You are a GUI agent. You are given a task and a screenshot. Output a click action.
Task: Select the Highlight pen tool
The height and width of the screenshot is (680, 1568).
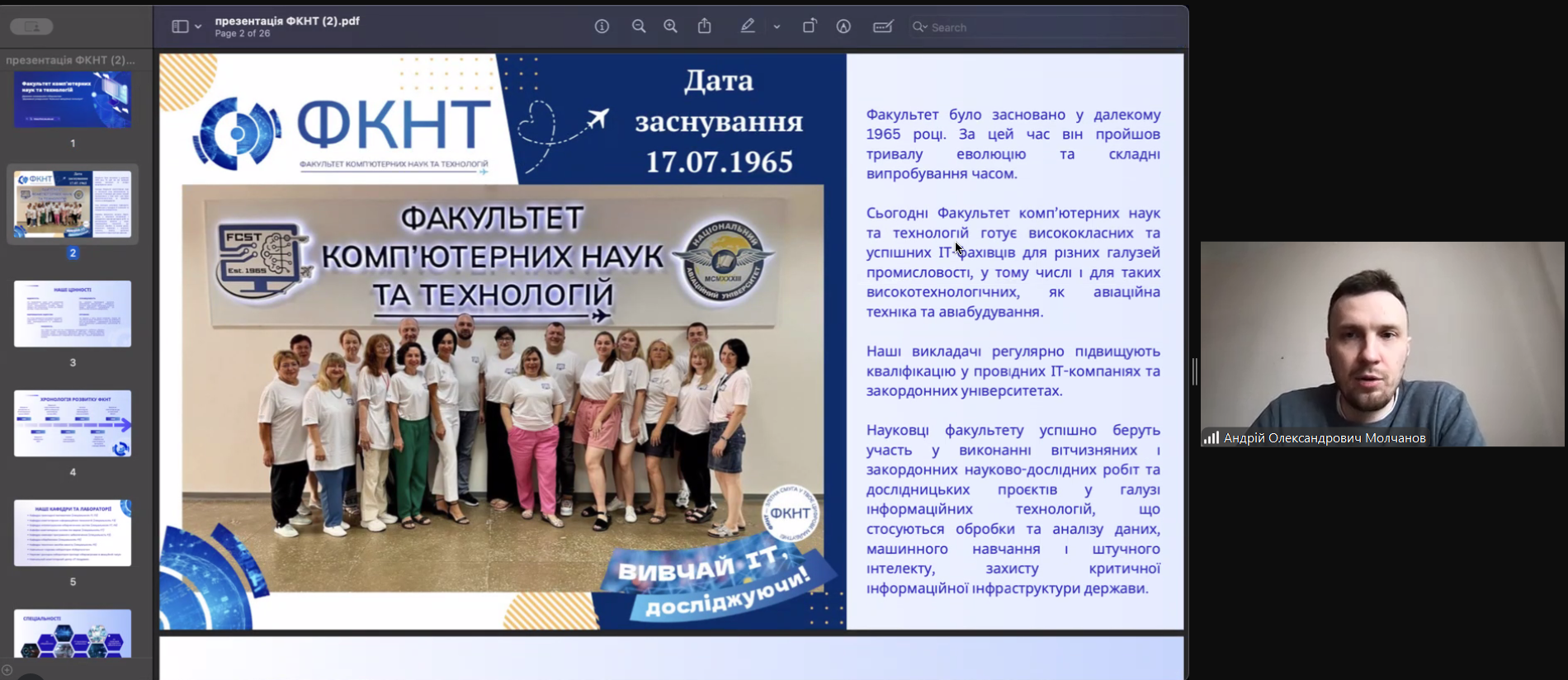click(748, 26)
